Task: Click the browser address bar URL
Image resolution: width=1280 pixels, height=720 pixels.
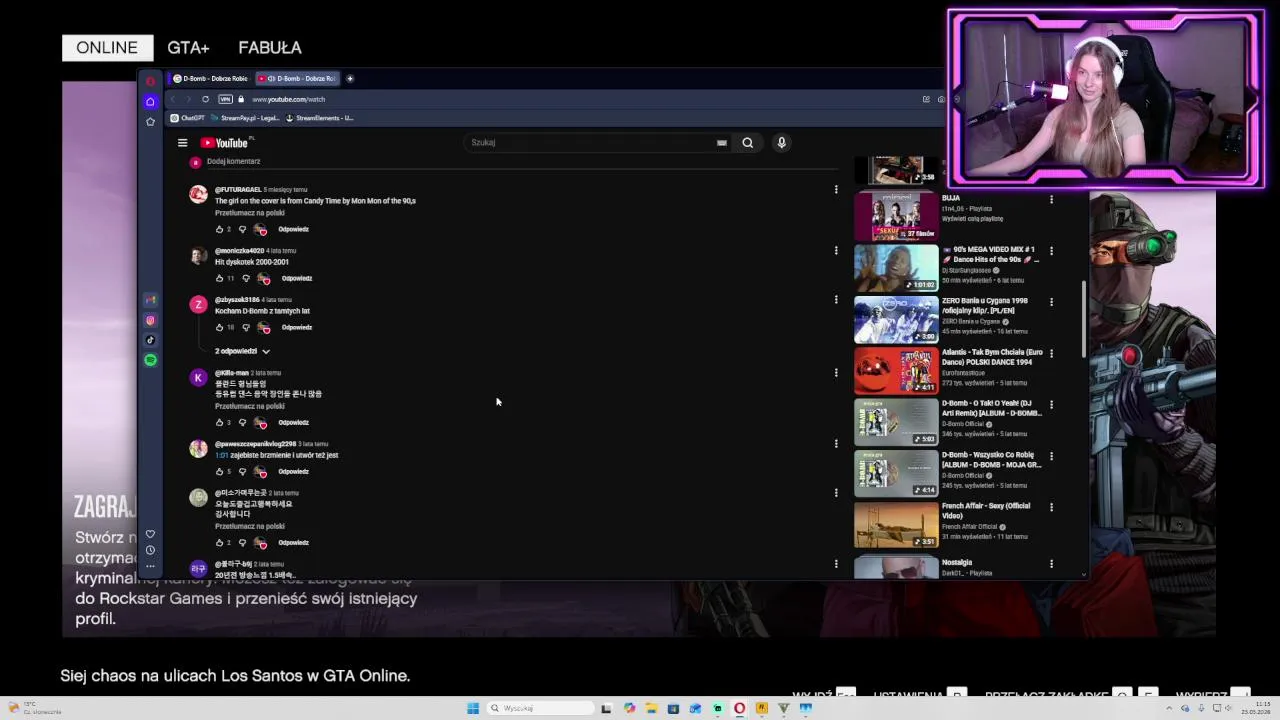Action: click(x=288, y=99)
